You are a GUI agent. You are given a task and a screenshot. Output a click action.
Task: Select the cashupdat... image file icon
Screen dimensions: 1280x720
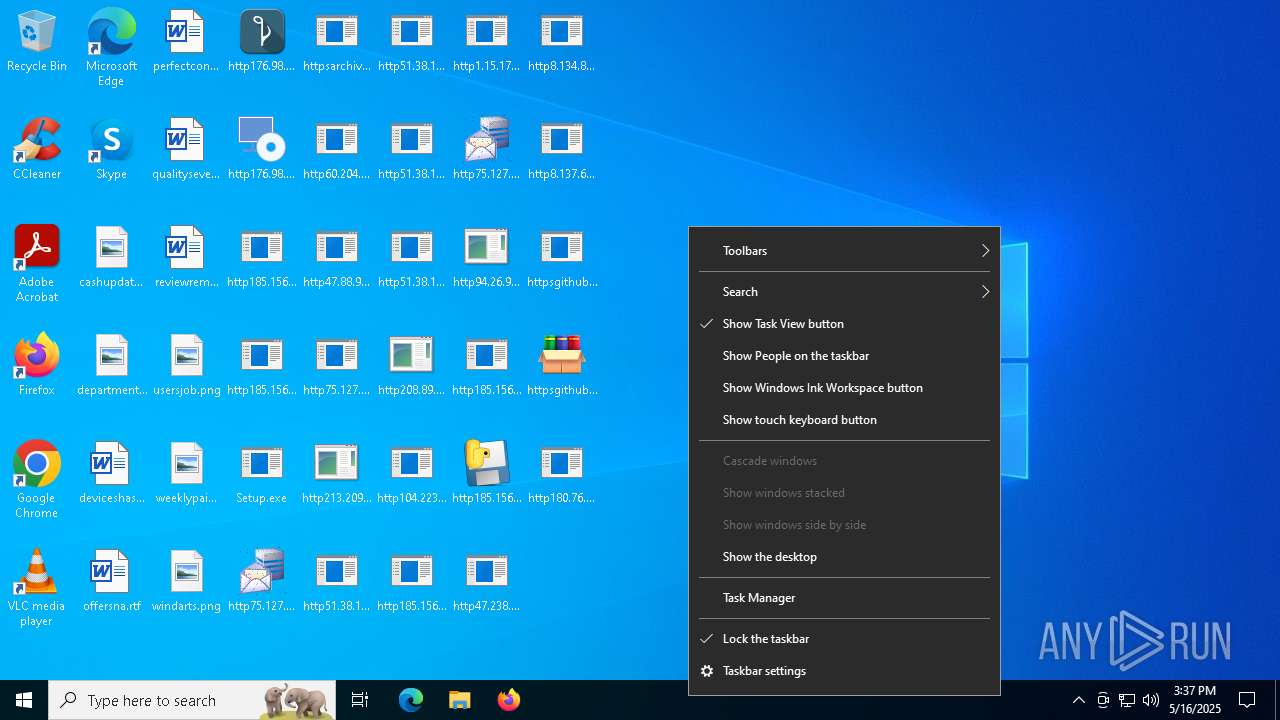click(111, 258)
